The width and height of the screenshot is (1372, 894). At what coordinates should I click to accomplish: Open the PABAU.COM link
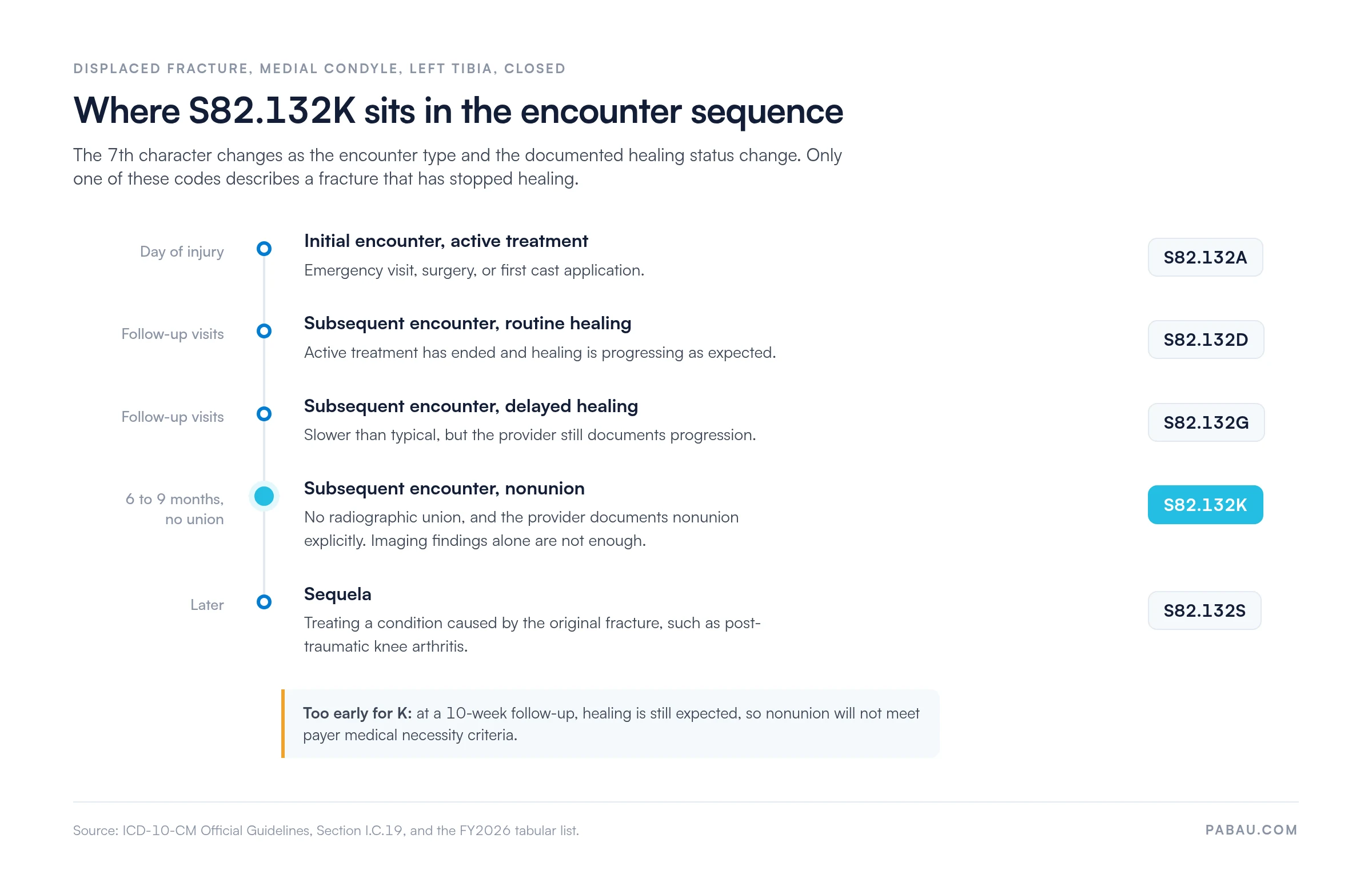click(x=1251, y=829)
